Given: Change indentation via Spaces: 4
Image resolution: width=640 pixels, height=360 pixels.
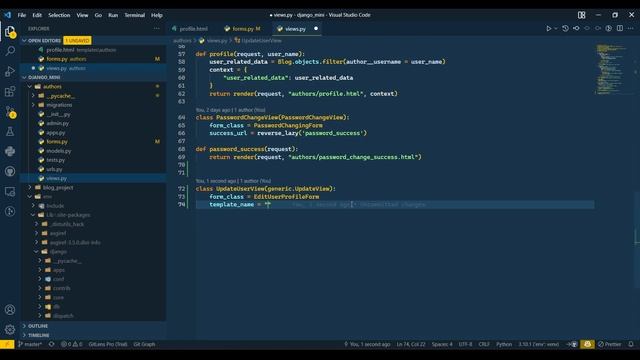Looking at the screenshot, I should point(442,344).
